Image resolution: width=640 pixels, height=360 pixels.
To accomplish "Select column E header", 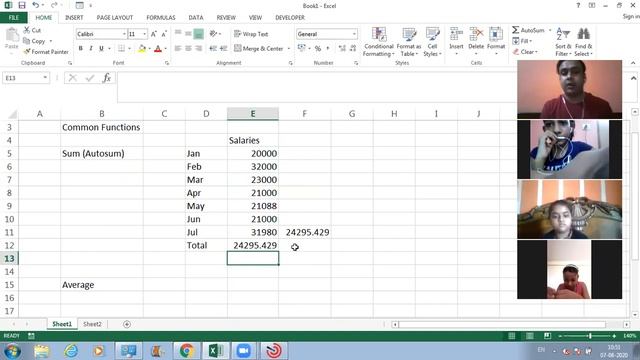I will [253, 114].
